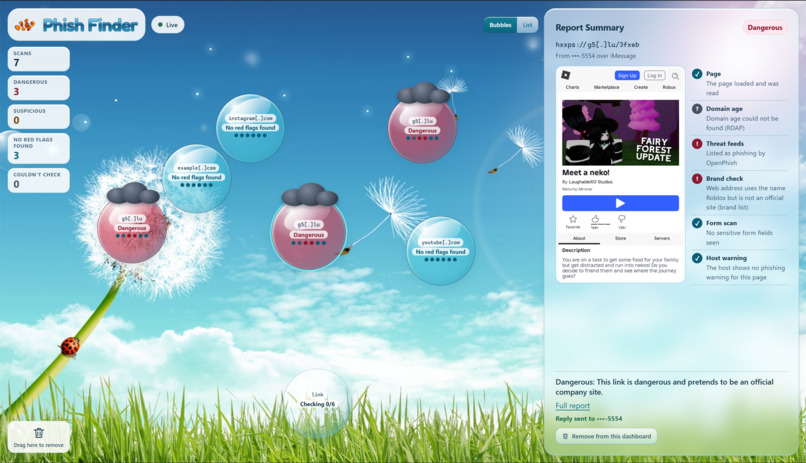Open the Store tab in page preview
The image size is (806, 463).
pos(620,238)
